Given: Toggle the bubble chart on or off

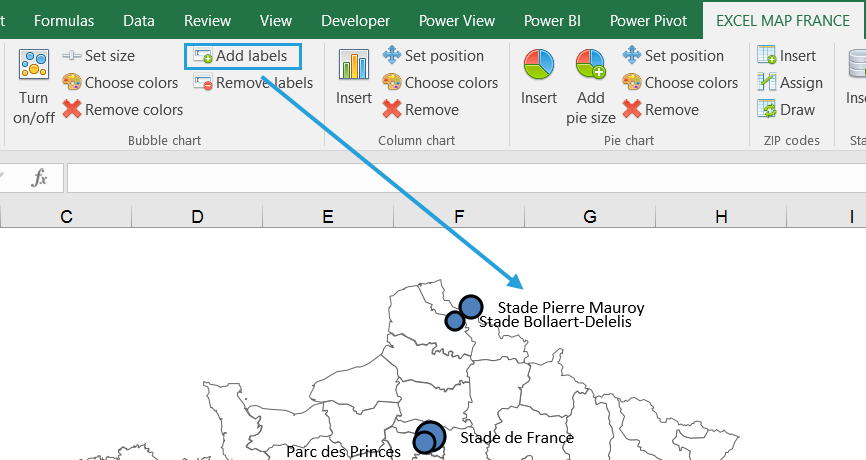Looking at the screenshot, I should tap(34, 87).
